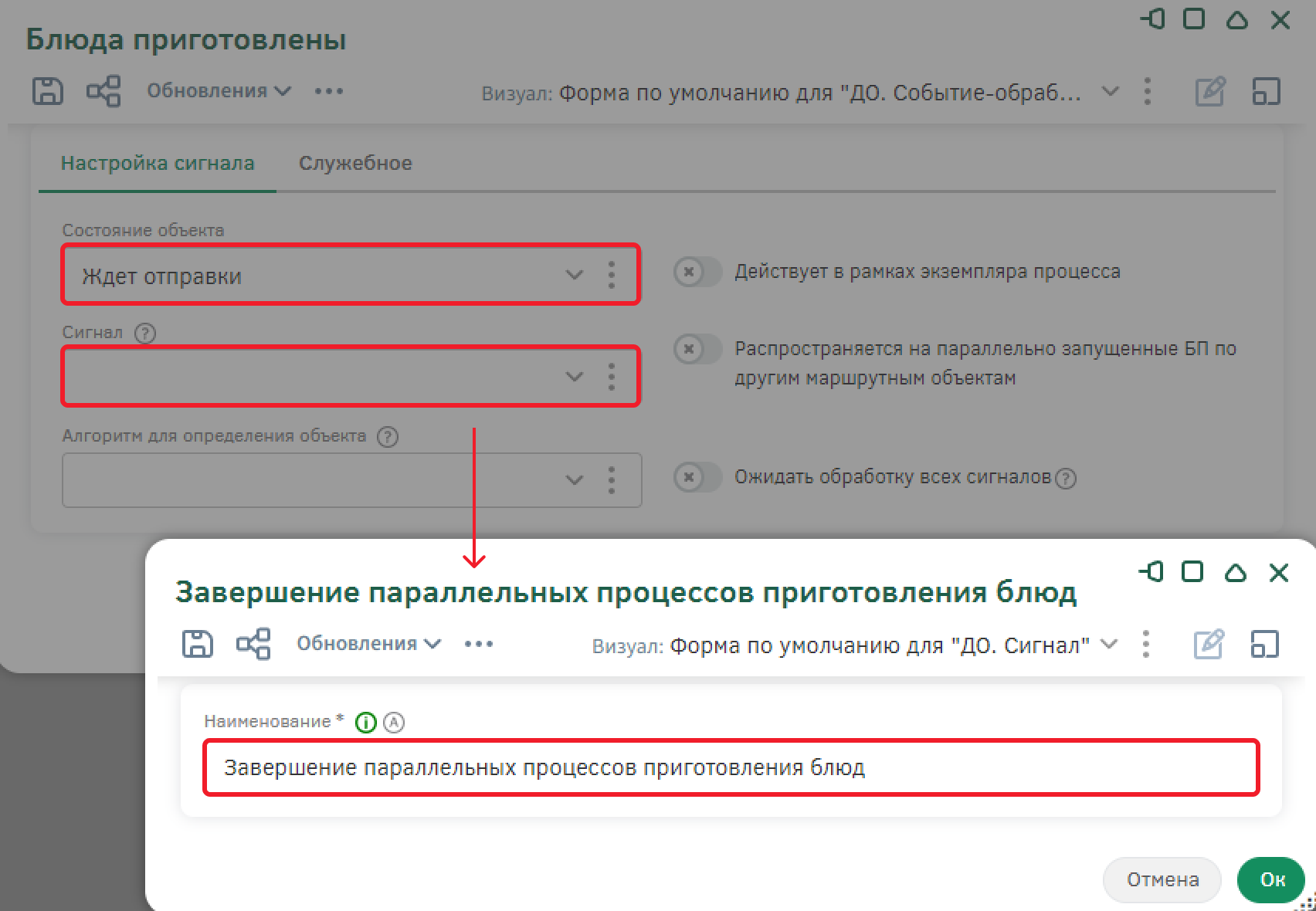Click the structure diagram icon in the signal dialog
Screen dimensions: 1316x911
(x=253, y=643)
